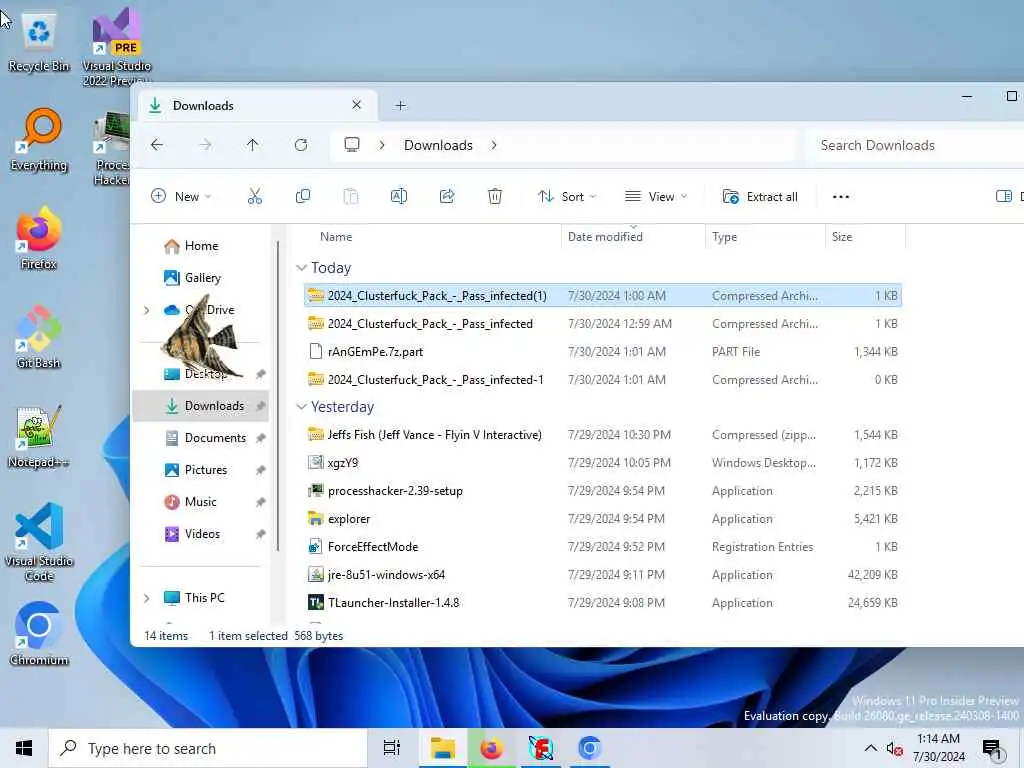Select the Git Bash desktop icon
The image size is (1024, 768).
[39, 337]
